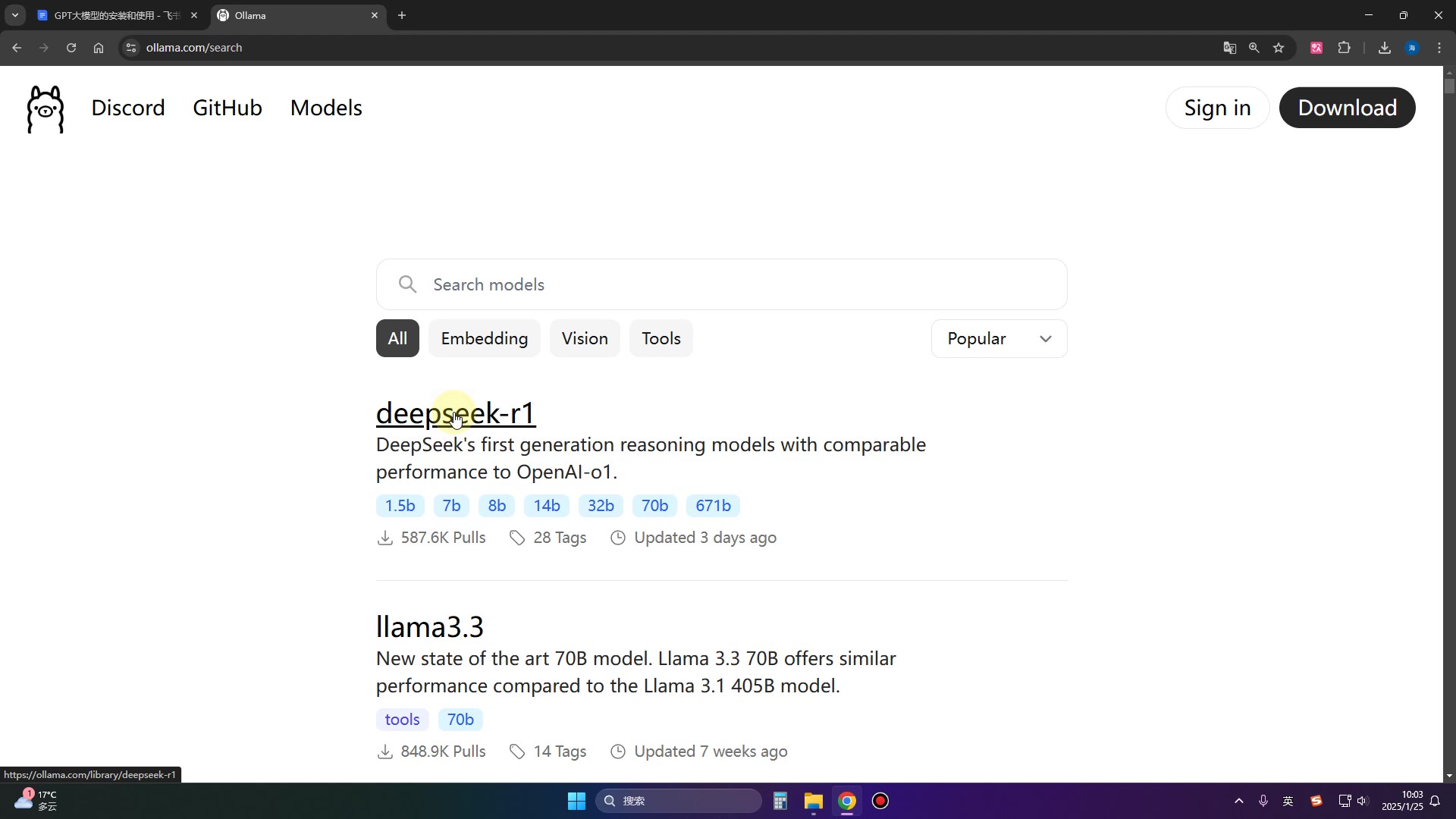Click the 70b tag under llama3.3

(x=460, y=720)
